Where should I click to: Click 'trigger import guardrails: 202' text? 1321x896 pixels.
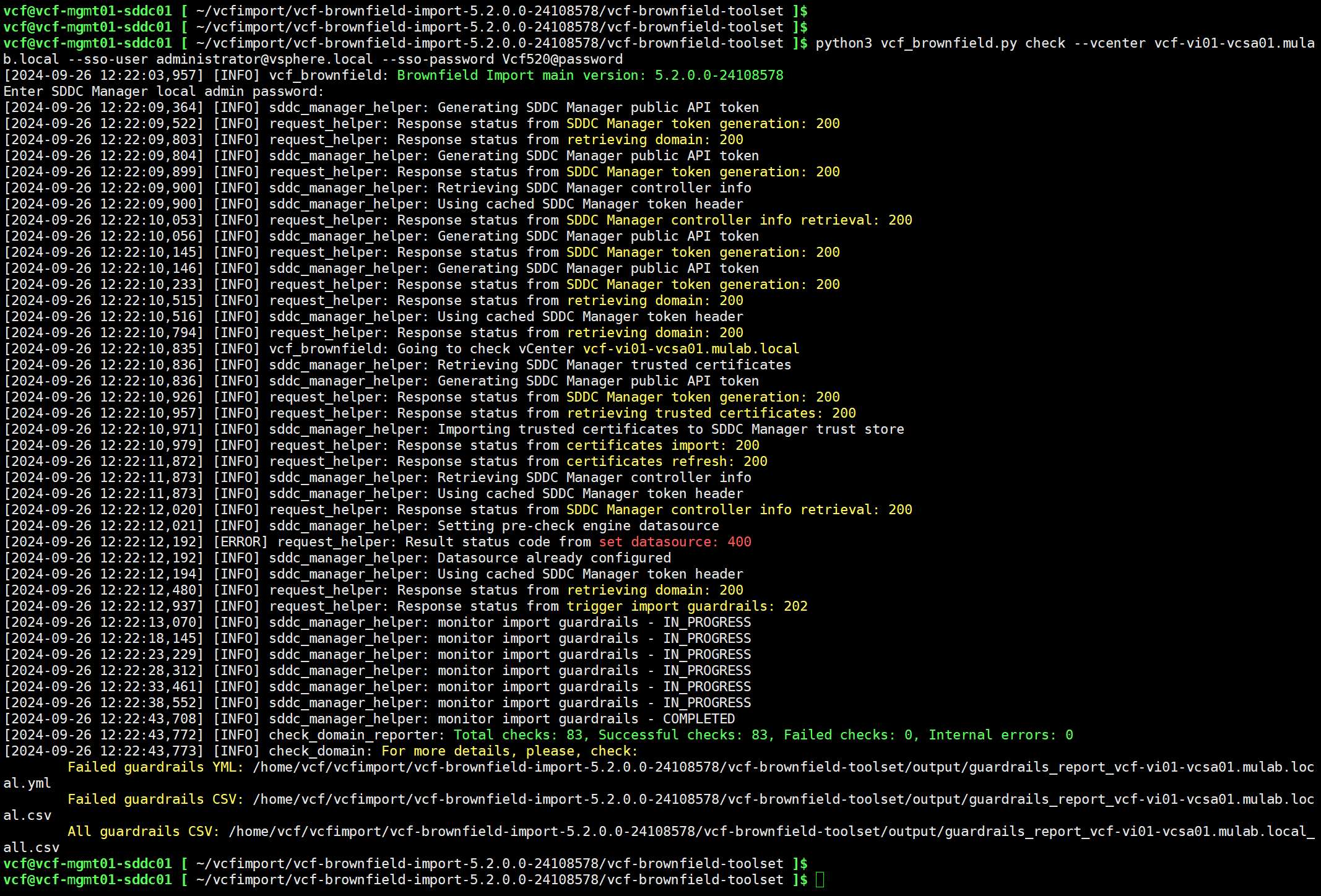point(687,606)
